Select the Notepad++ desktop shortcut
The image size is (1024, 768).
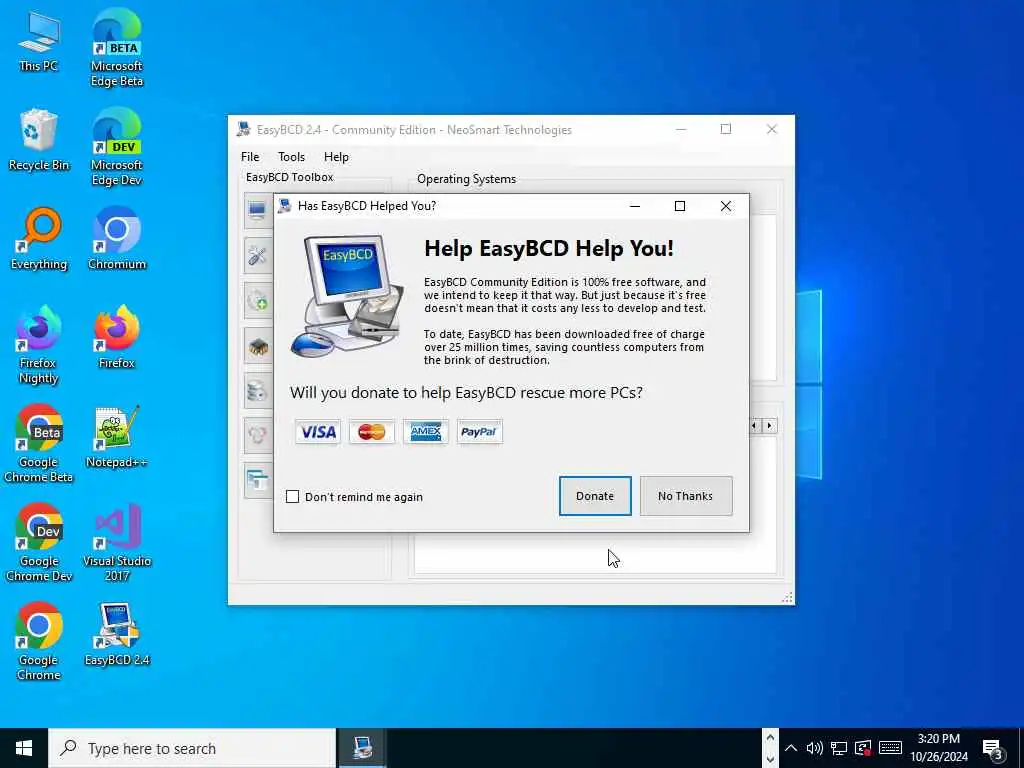click(117, 437)
